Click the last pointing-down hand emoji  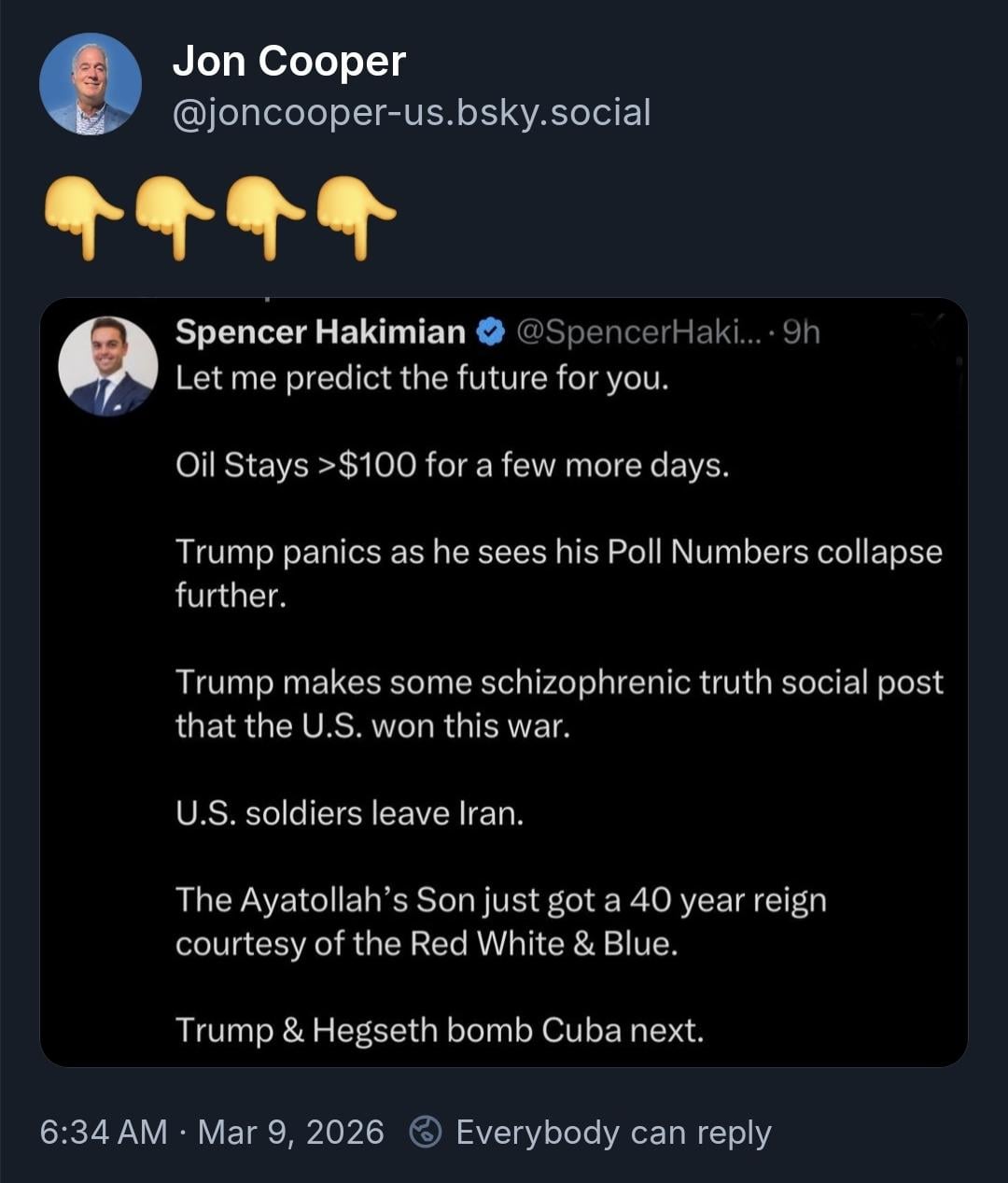pos(355,215)
